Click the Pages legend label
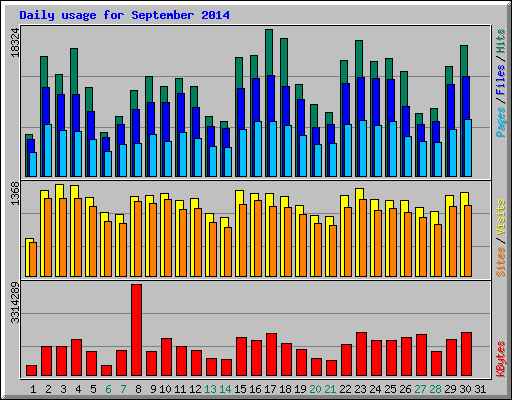 501,122
